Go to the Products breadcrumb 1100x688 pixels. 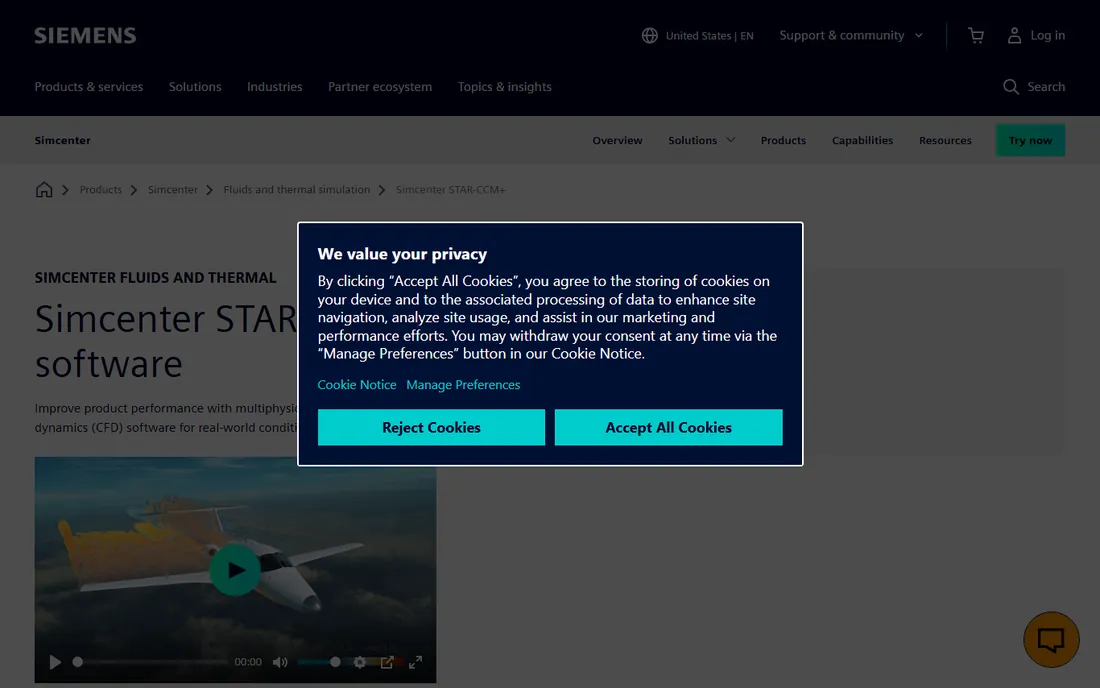(100, 189)
